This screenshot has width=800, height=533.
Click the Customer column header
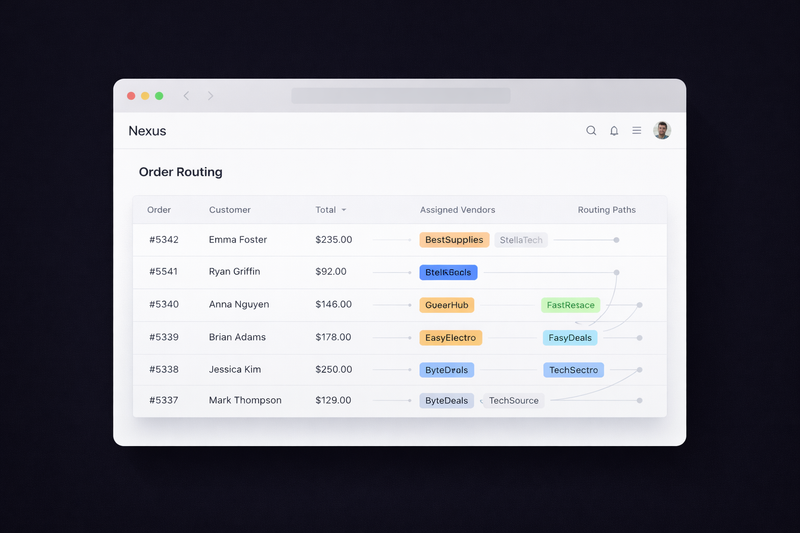tap(230, 210)
